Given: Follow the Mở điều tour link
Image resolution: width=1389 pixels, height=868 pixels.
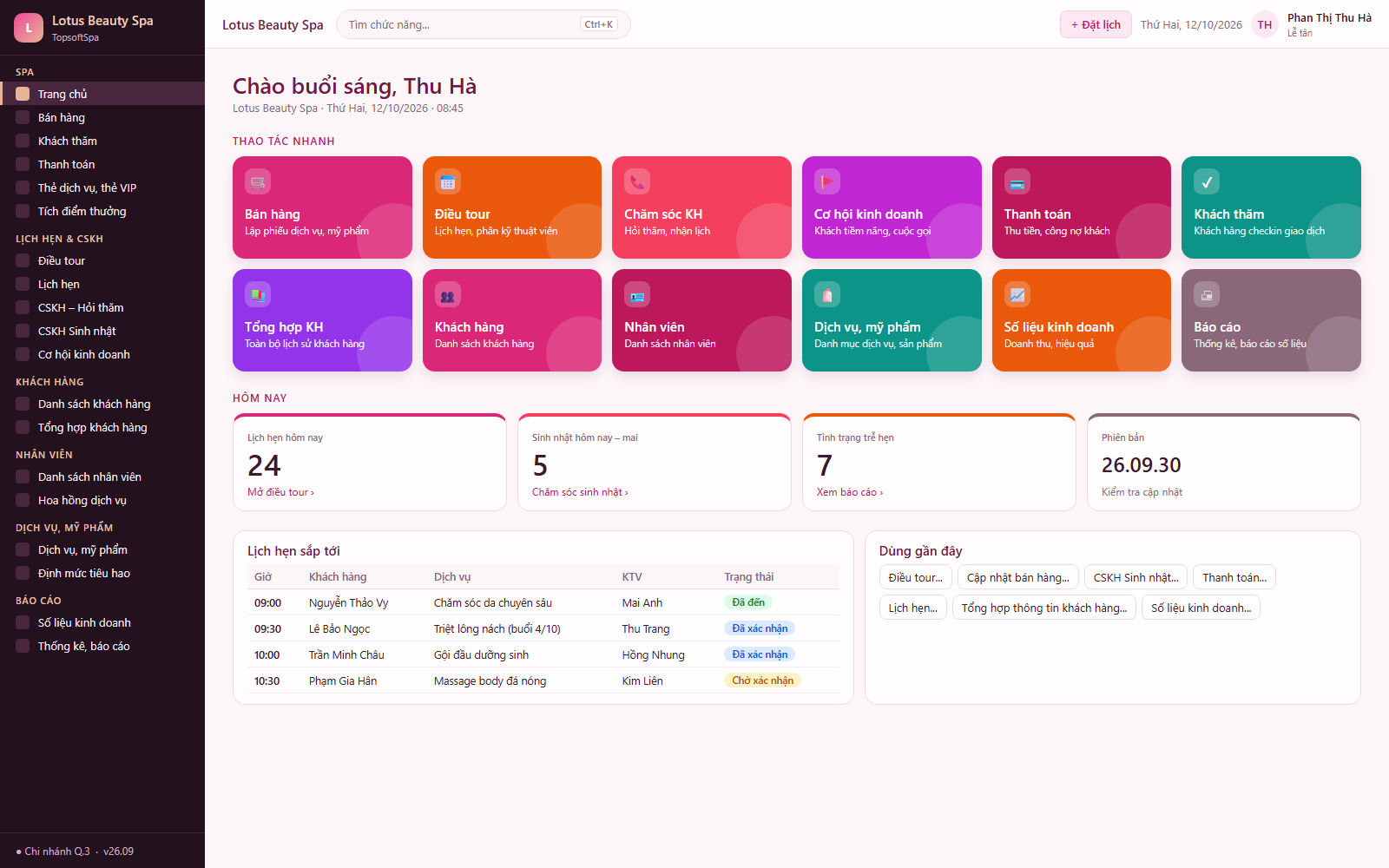Looking at the screenshot, I should [x=280, y=492].
